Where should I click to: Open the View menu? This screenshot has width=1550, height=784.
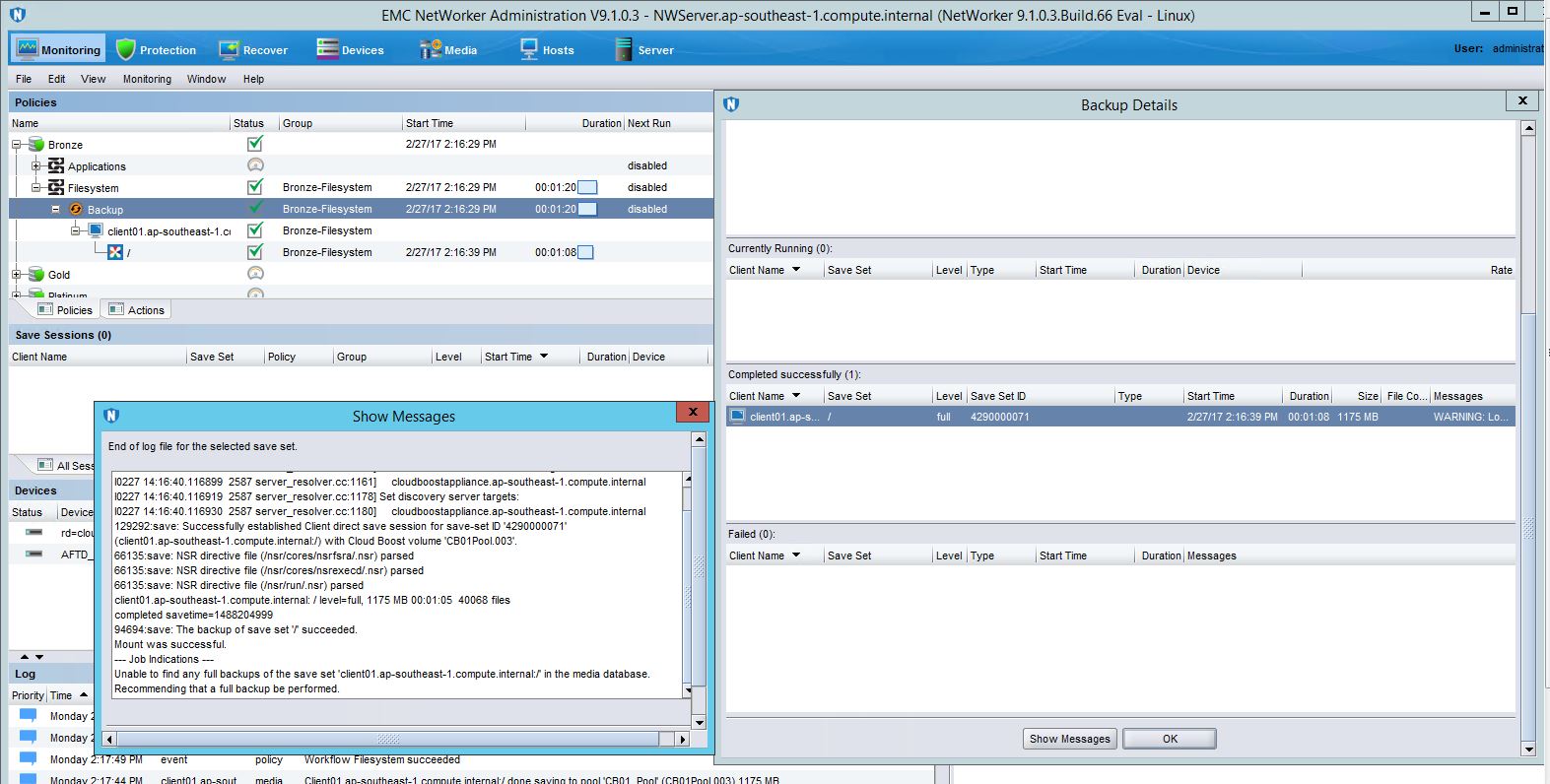[93, 79]
